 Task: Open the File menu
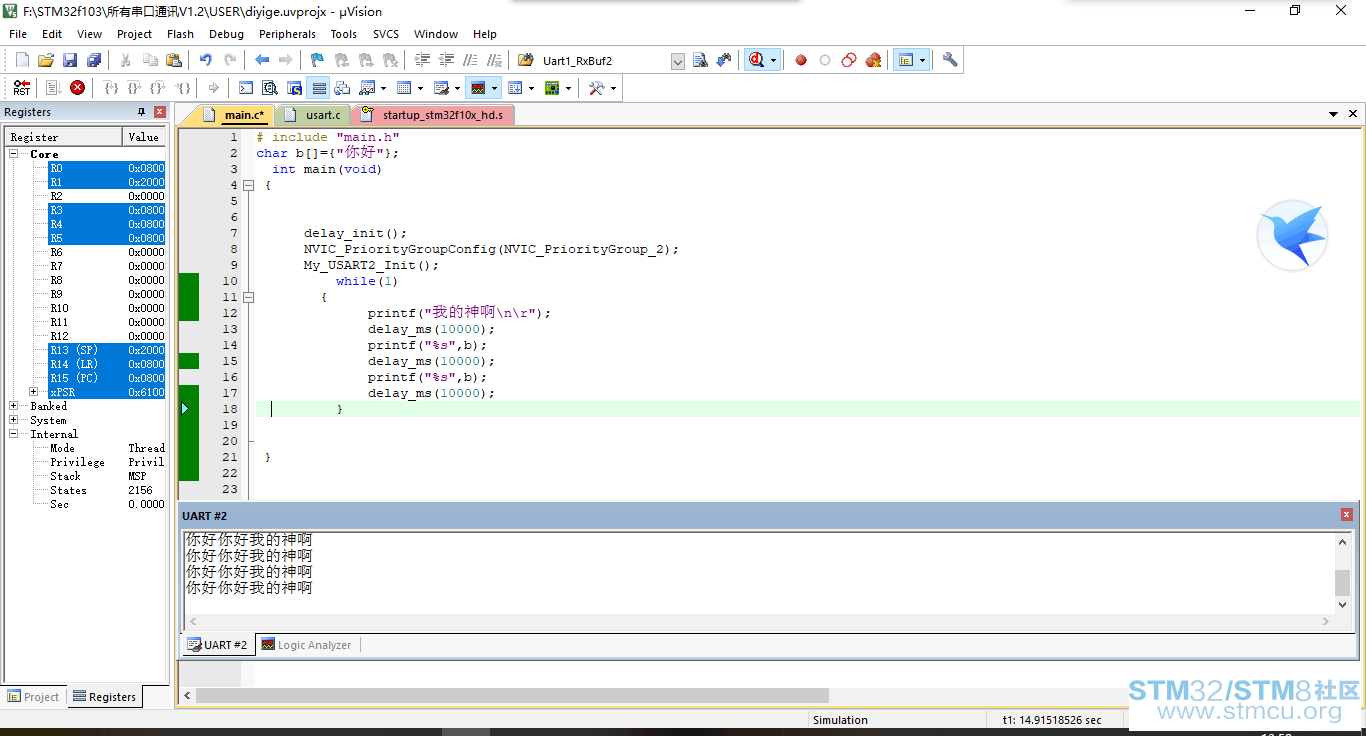(x=18, y=34)
